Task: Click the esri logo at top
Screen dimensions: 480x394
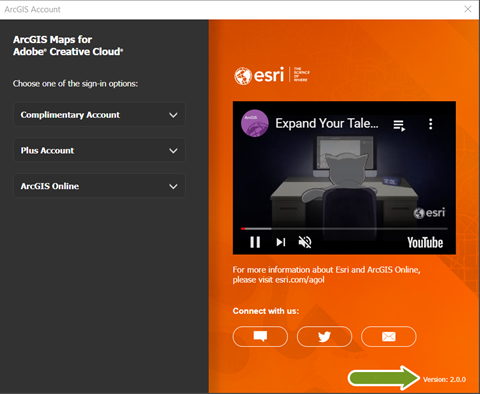Action: 272,75
